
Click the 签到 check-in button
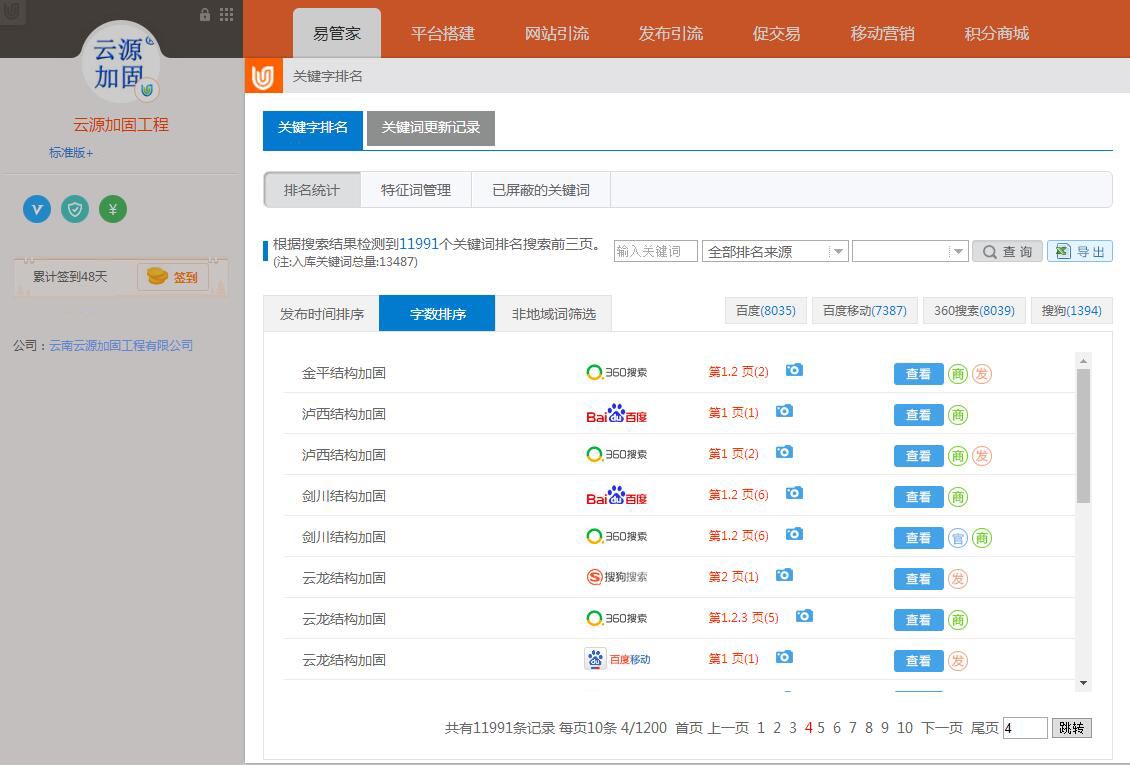173,277
